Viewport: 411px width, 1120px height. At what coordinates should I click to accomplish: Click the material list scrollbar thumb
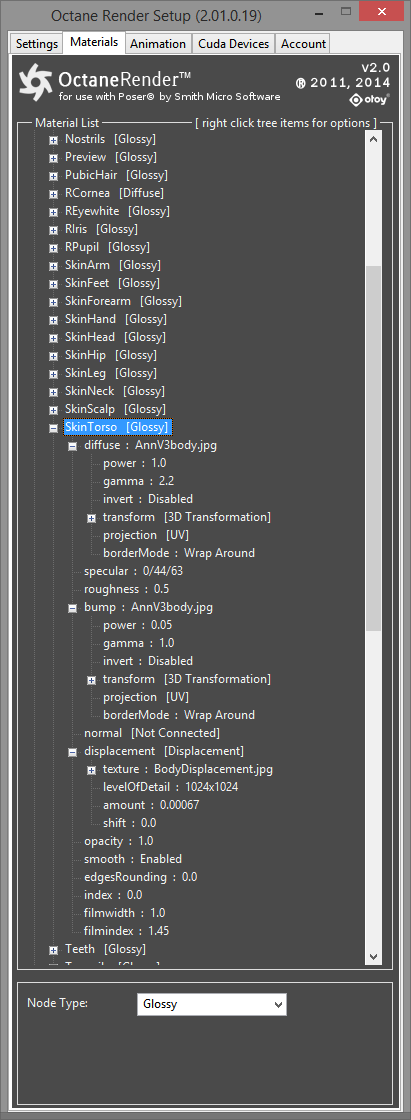(374, 448)
